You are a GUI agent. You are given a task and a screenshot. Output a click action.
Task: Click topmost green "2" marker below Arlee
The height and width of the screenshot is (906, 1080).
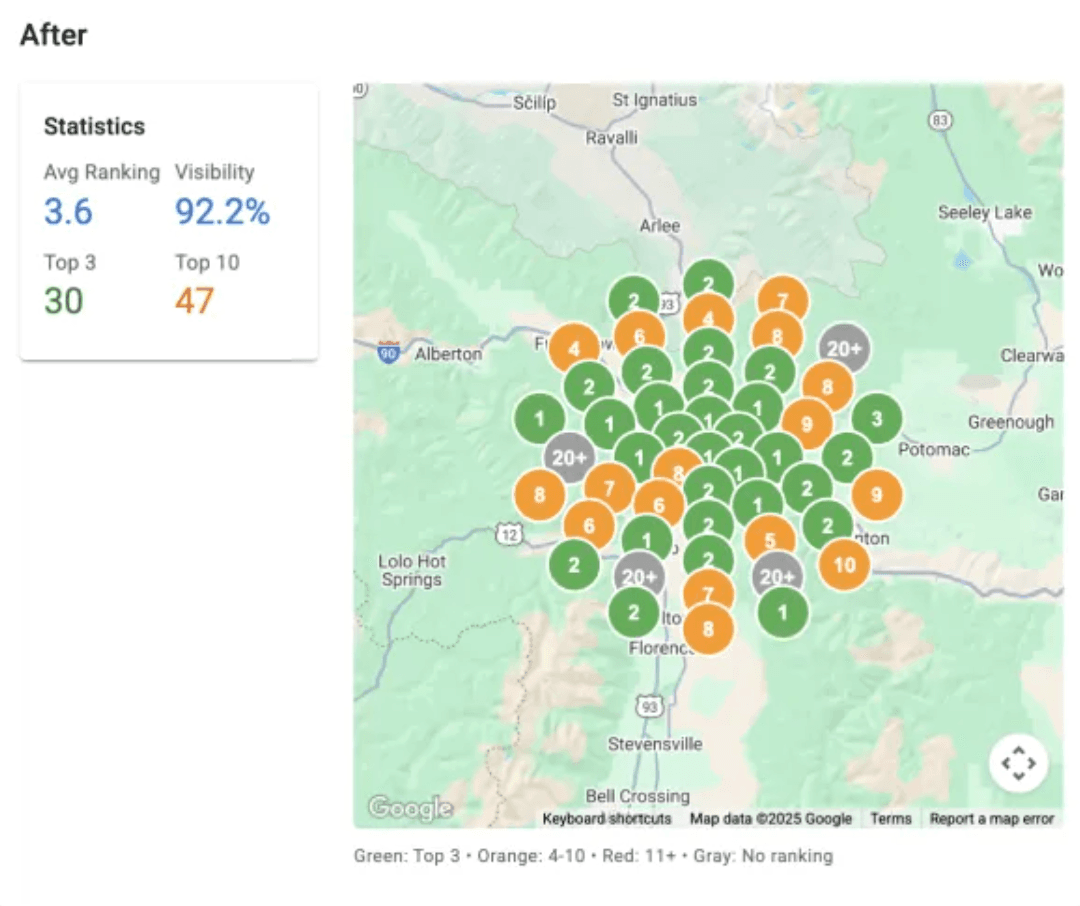tap(708, 284)
